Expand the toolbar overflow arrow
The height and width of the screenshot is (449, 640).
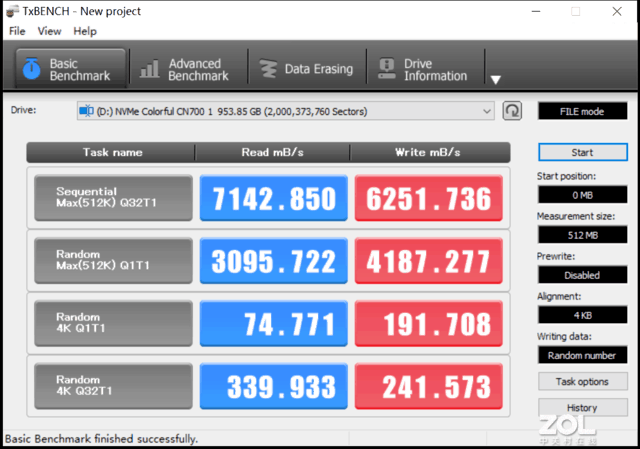[495, 80]
